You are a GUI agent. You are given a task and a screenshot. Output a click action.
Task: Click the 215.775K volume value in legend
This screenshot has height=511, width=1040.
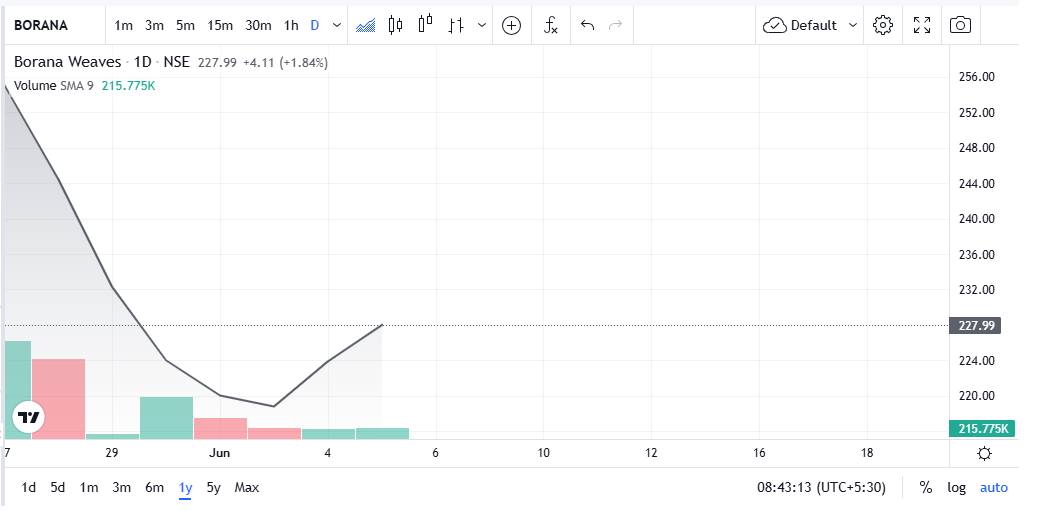pyautogui.click(x=128, y=86)
